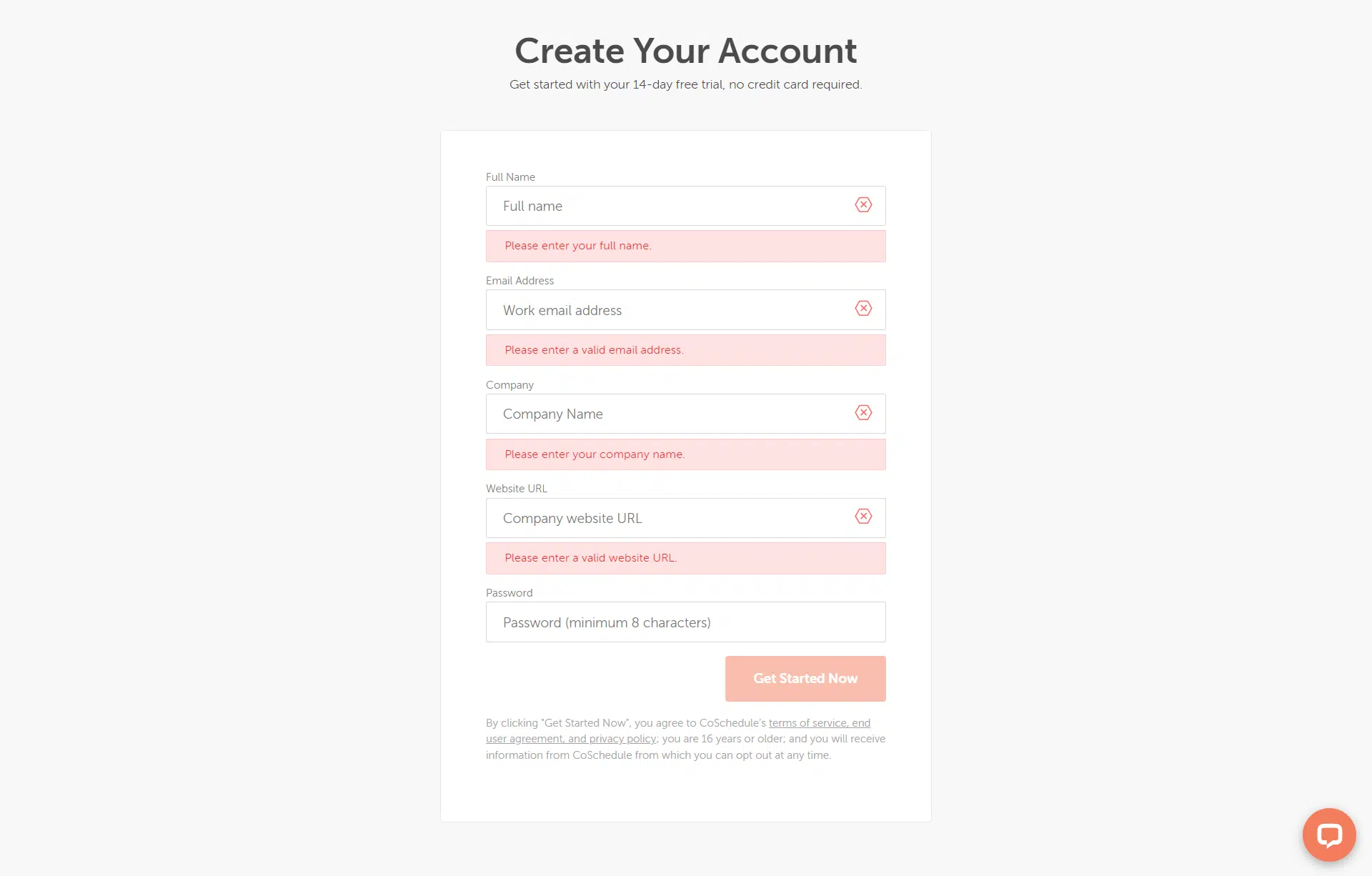Click the error icon in Work email field

[x=863, y=309]
